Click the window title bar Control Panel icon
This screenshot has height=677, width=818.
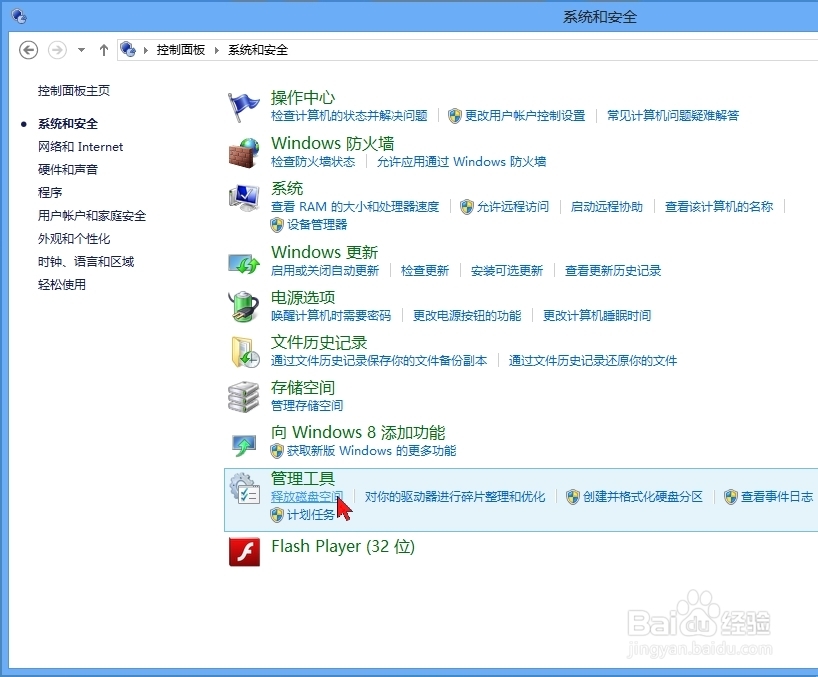[19, 16]
